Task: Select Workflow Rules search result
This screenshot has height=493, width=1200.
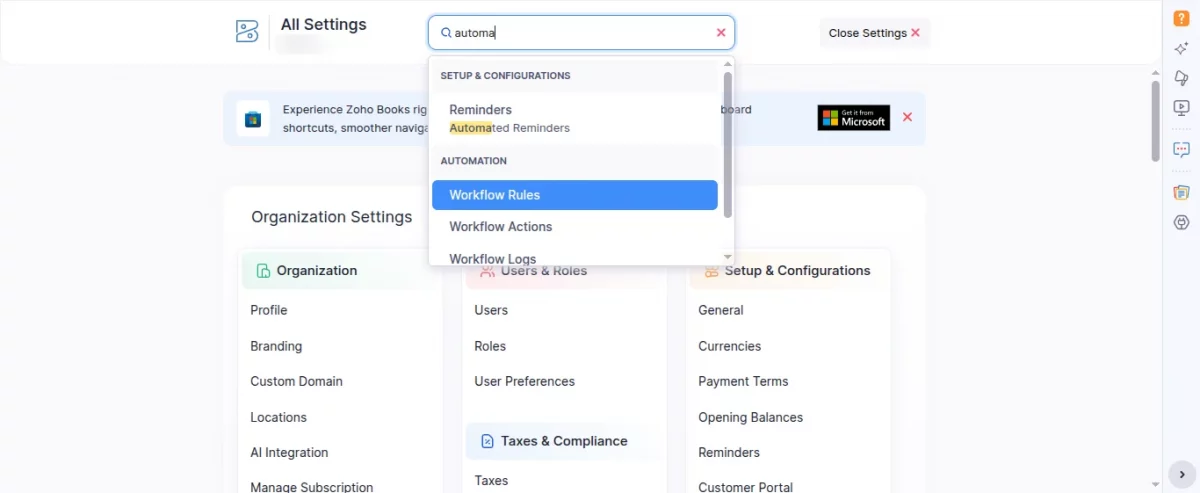Action: pyautogui.click(x=575, y=195)
